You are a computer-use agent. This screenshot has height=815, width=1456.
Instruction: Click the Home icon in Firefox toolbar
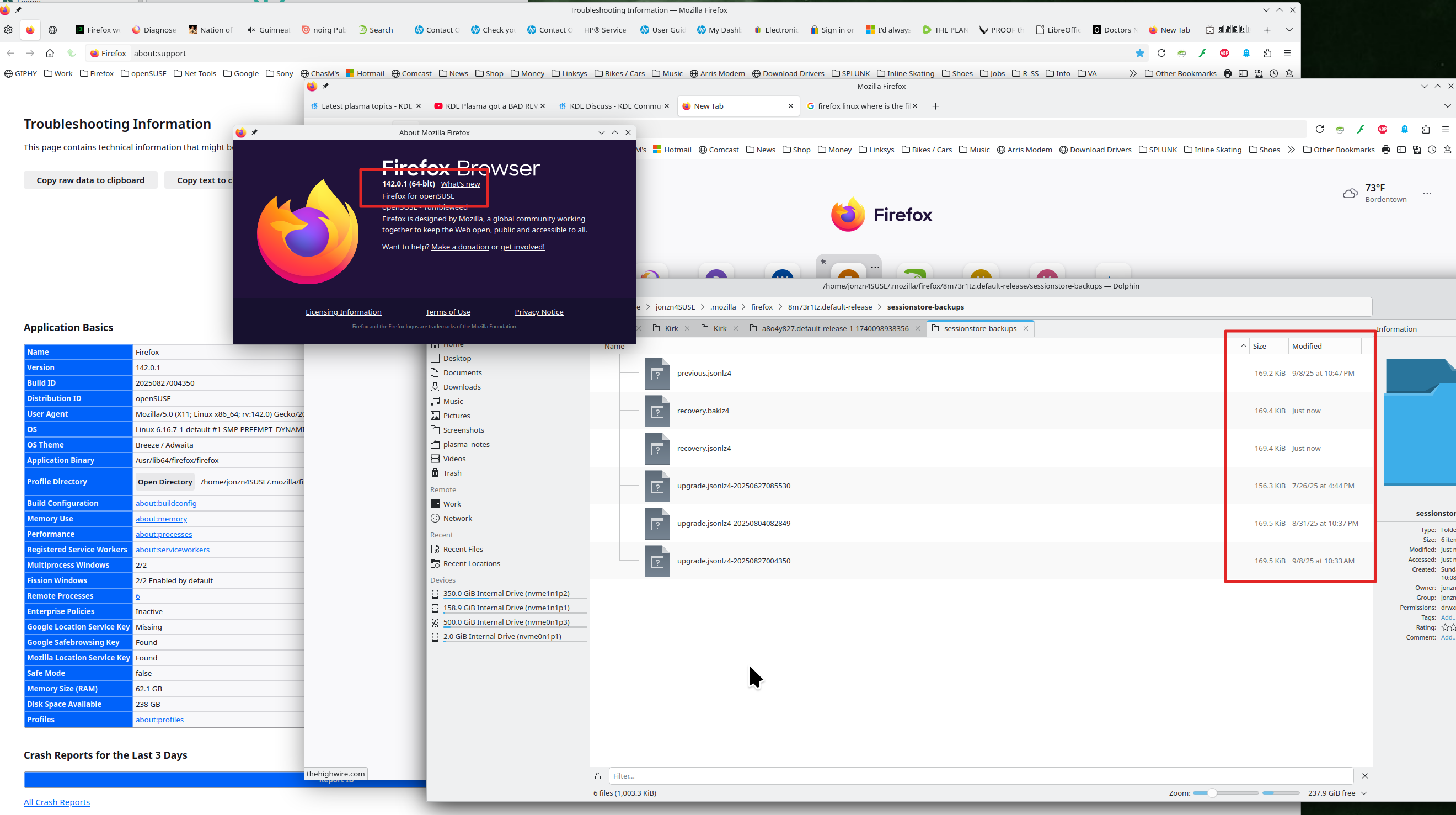50,53
